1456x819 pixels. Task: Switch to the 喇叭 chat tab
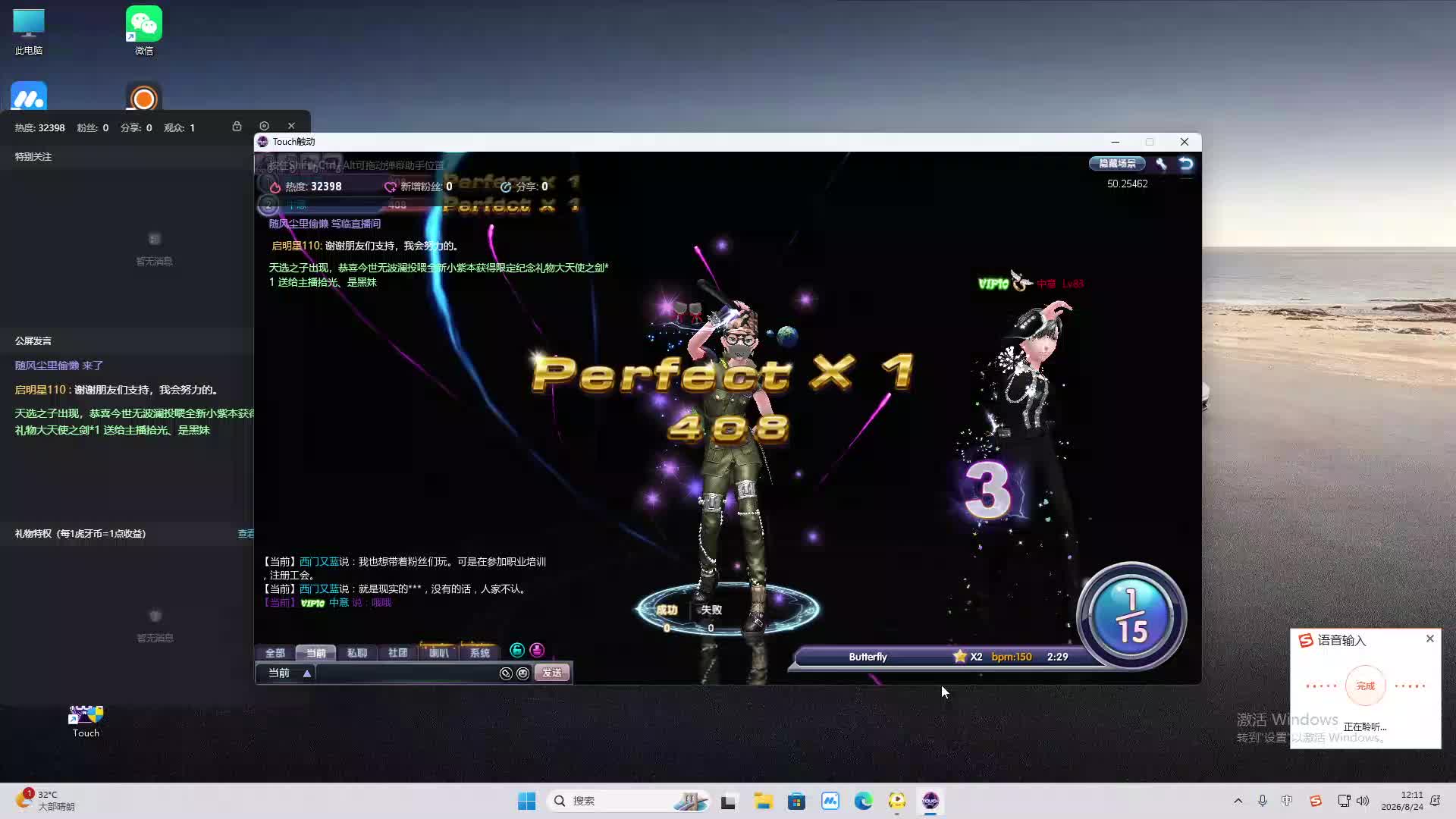click(438, 653)
